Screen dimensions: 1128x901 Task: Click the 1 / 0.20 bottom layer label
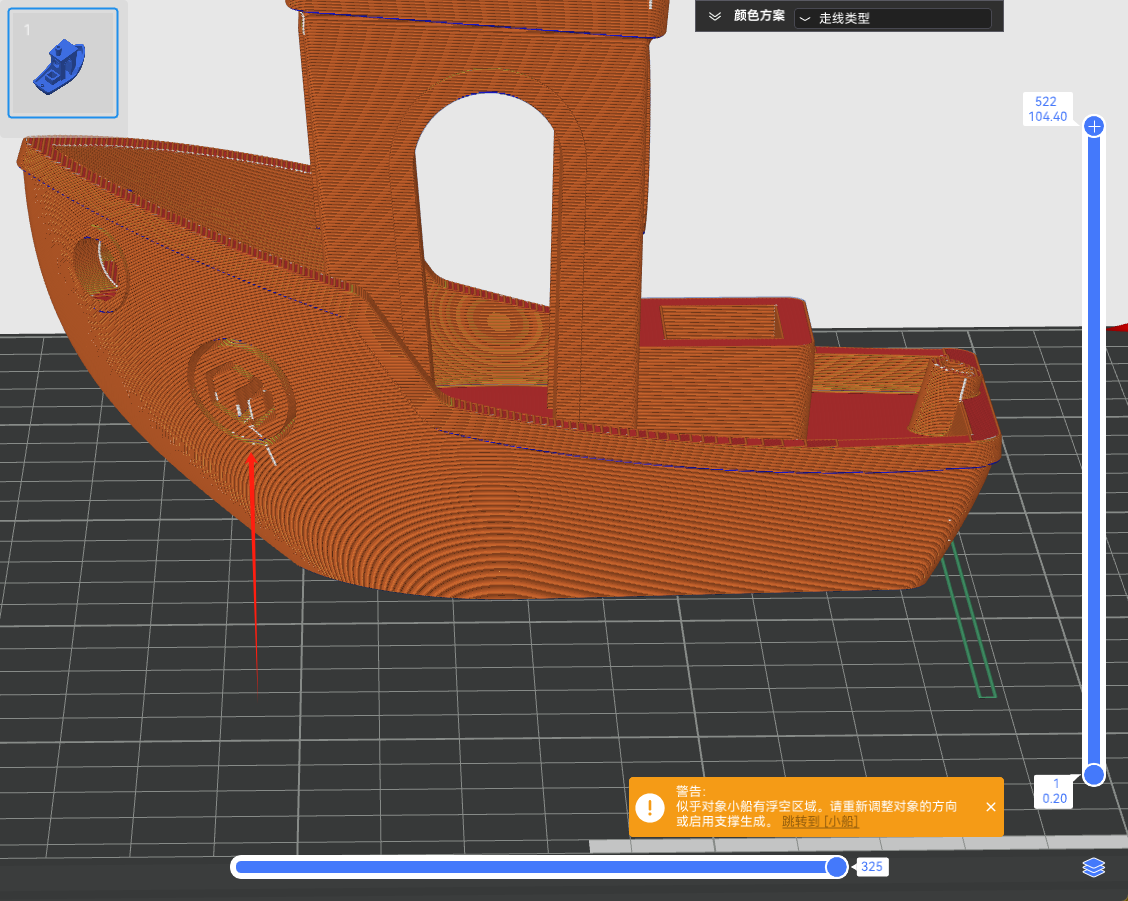(x=1054, y=791)
